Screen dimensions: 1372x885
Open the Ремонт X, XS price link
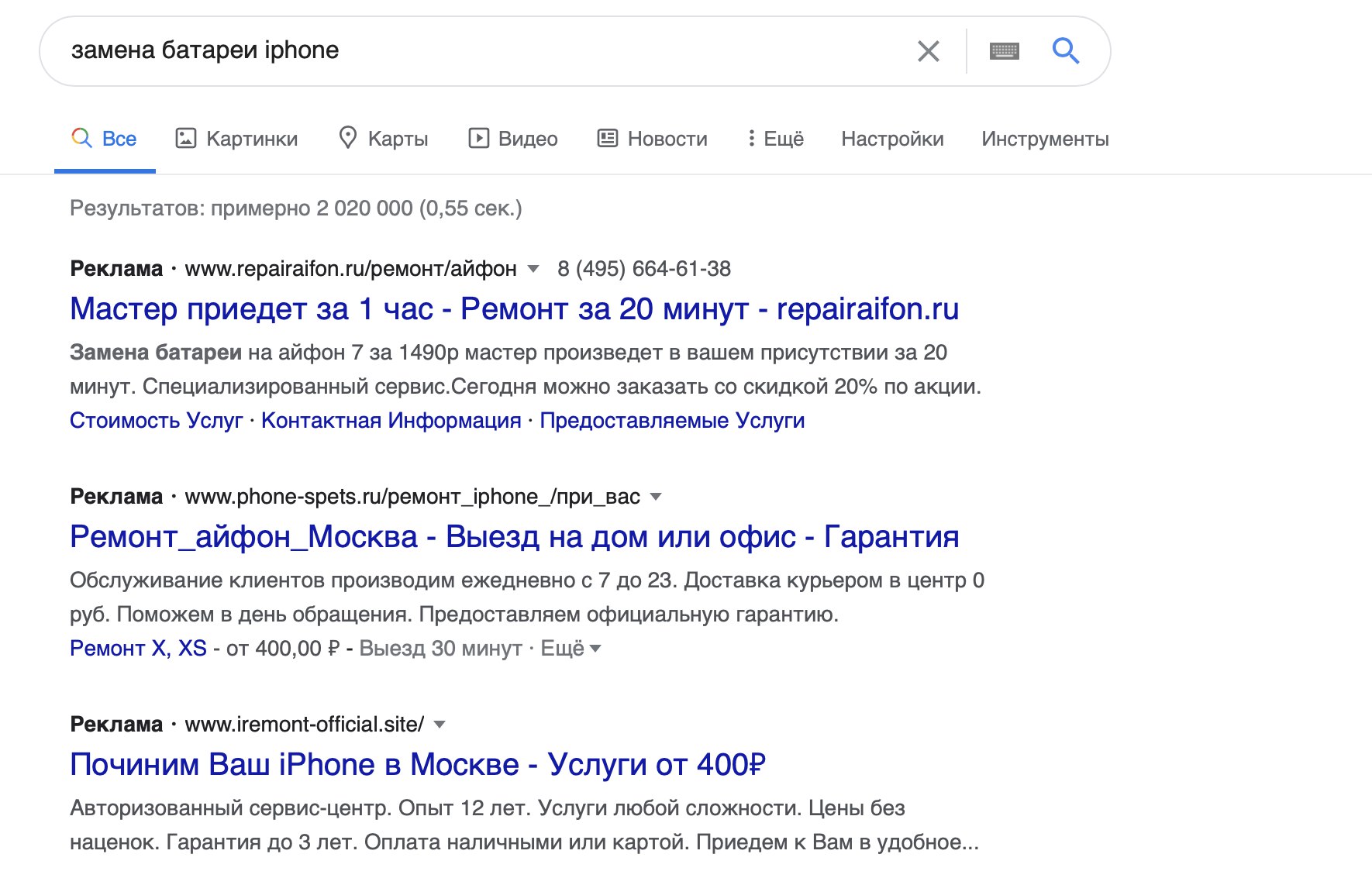pyautogui.click(x=138, y=648)
